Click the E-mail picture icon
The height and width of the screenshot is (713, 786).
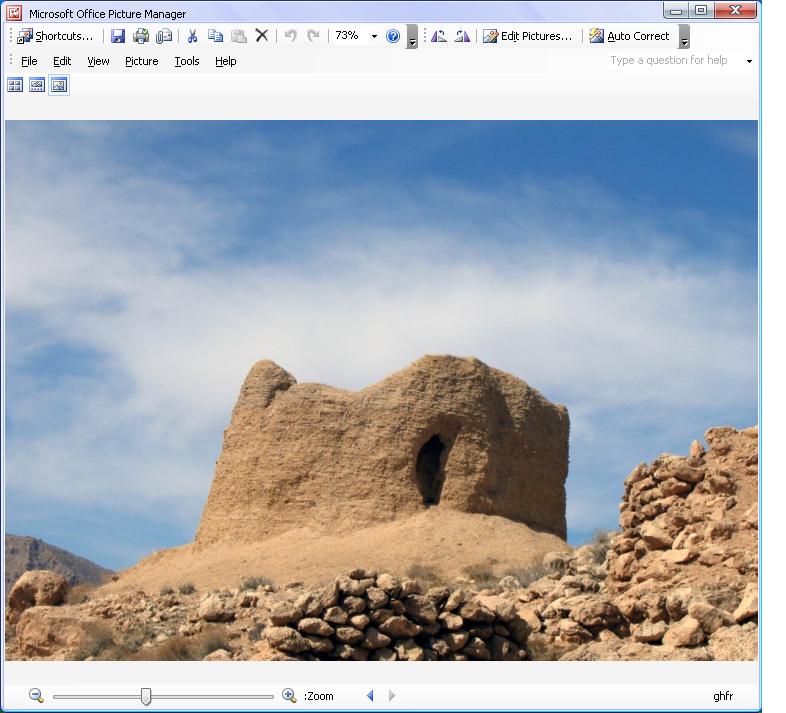pos(164,36)
